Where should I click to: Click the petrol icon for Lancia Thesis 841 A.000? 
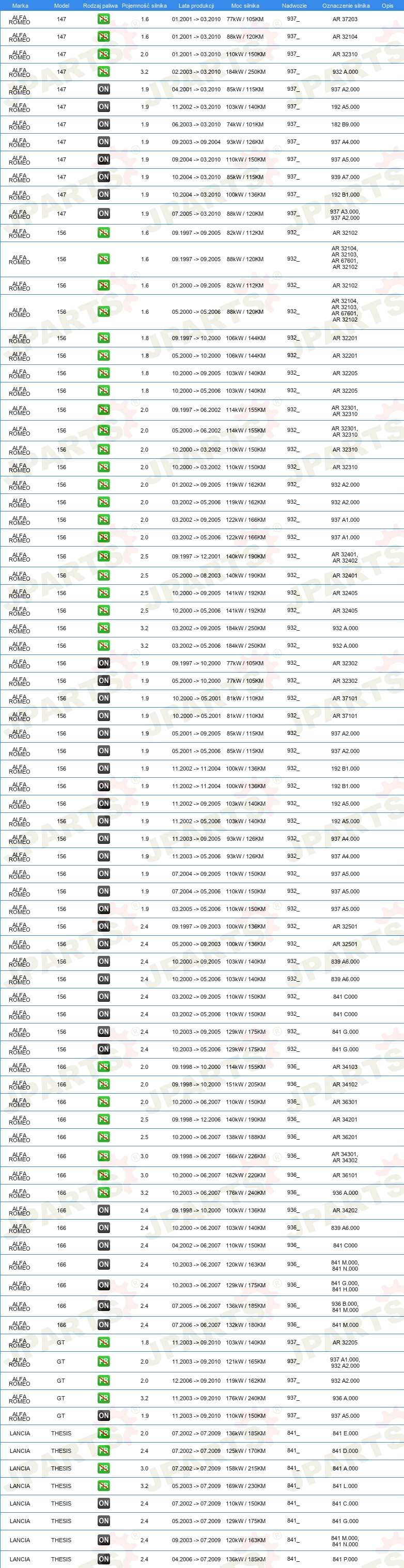(x=104, y=1469)
